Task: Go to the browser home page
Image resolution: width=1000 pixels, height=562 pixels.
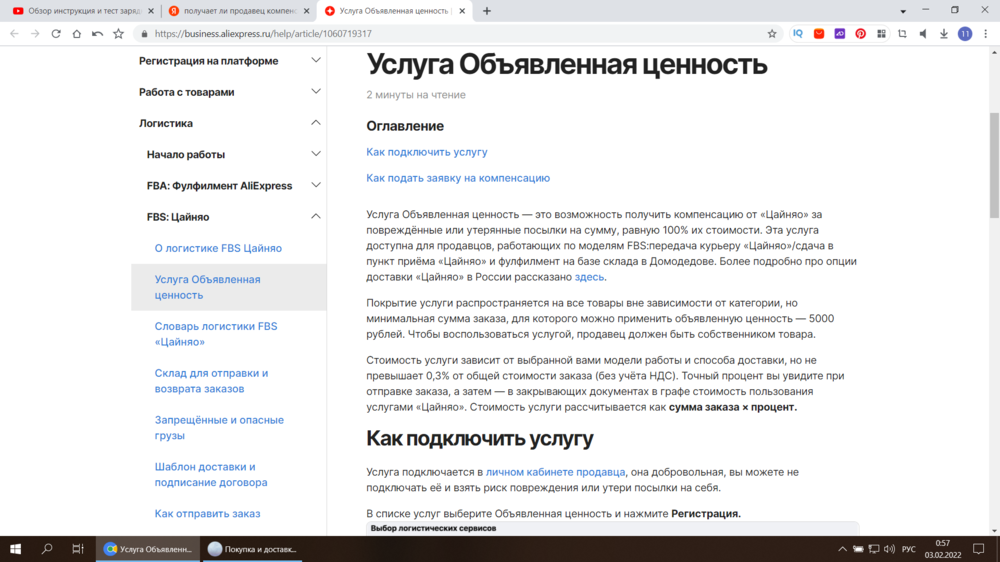Action: coord(77,33)
